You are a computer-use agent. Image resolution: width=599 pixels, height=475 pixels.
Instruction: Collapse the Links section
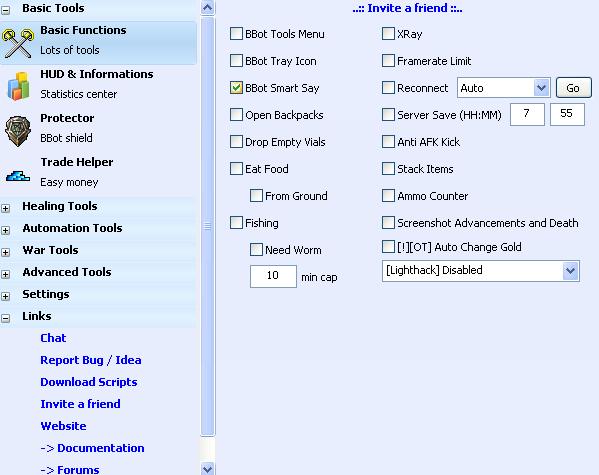6,318
